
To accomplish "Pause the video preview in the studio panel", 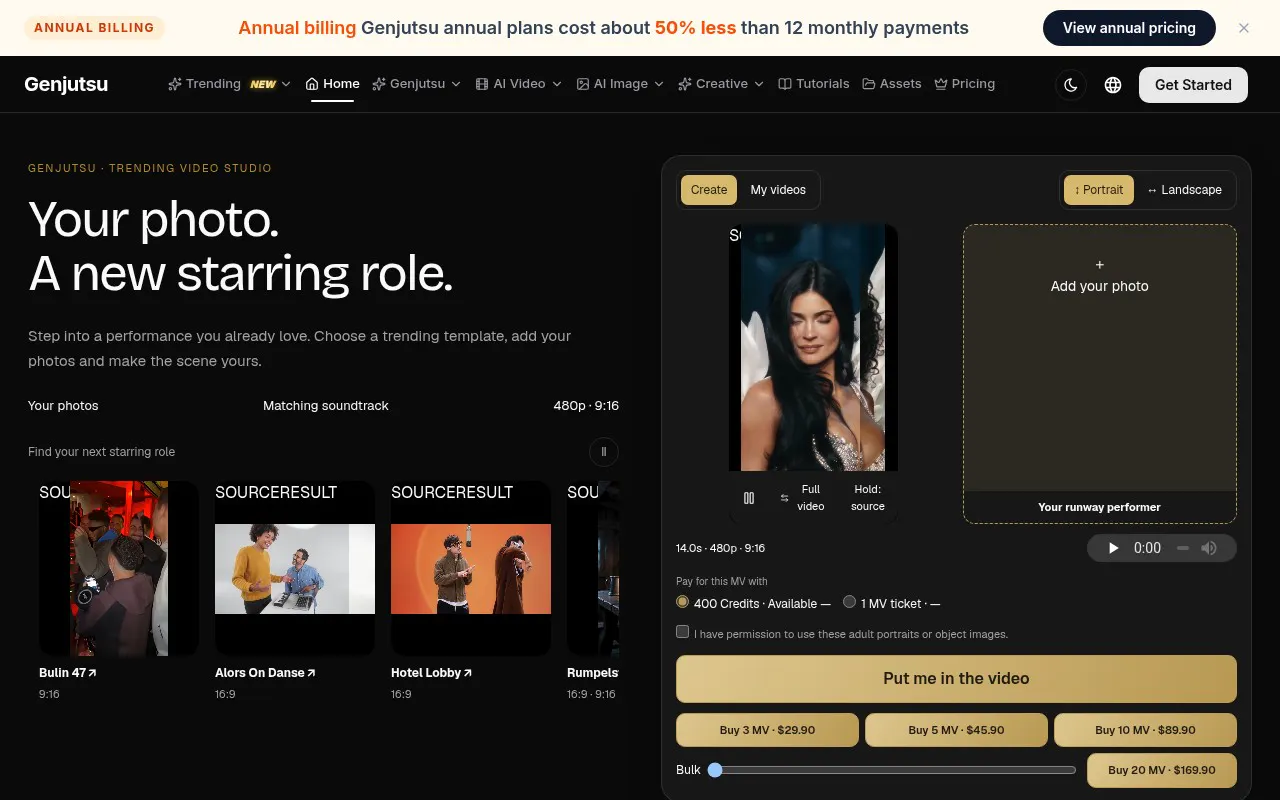I will coord(749,498).
